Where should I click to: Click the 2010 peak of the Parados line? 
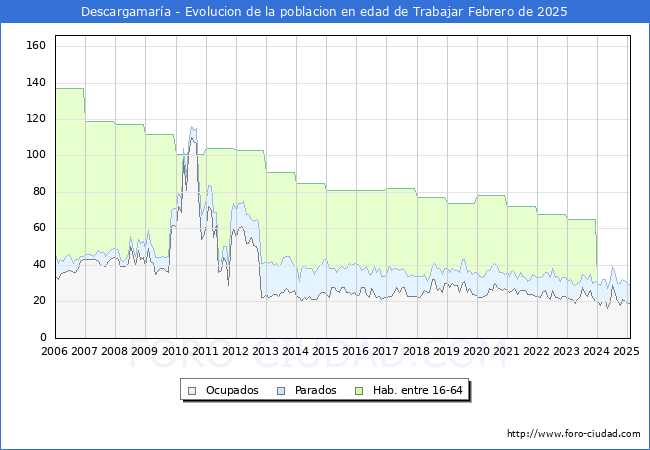coord(192,127)
